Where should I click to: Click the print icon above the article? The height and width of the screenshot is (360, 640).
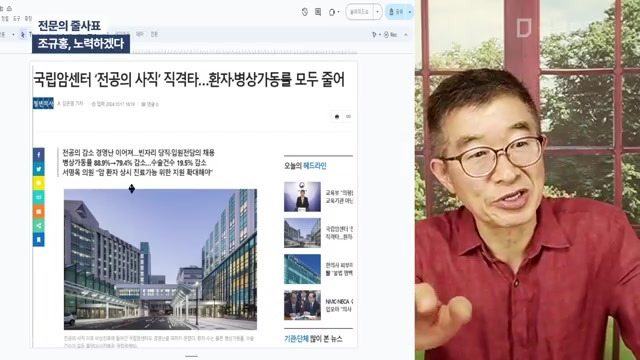pyautogui.click(x=337, y=117)
